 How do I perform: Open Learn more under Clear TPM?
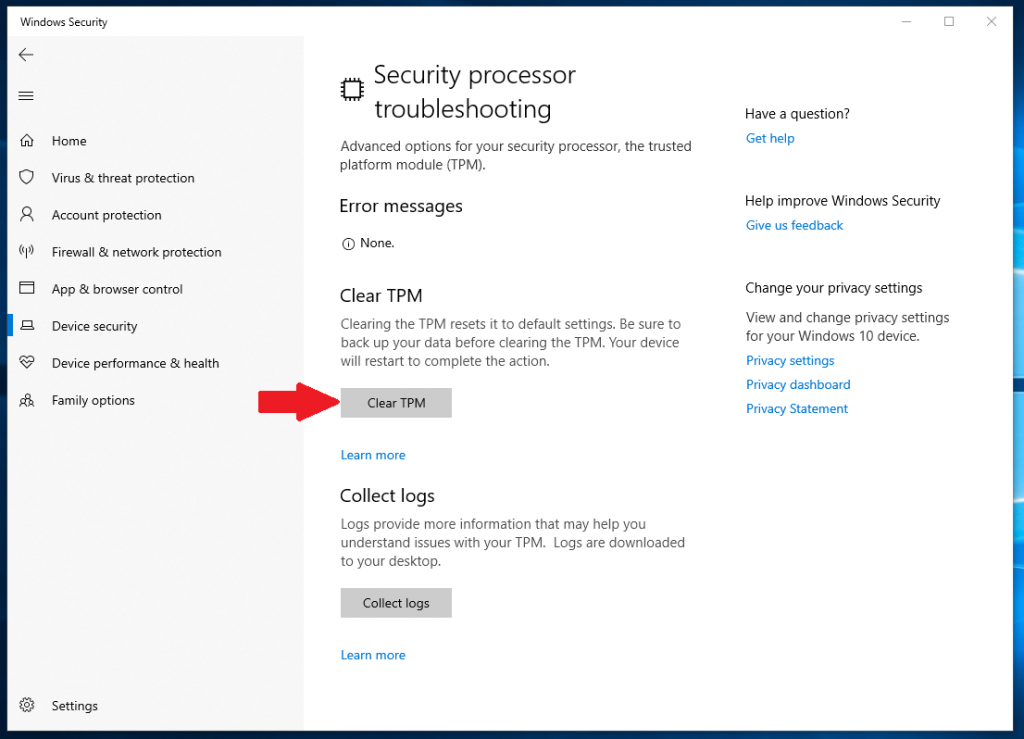pyautogui.click(x=373, y=455)
